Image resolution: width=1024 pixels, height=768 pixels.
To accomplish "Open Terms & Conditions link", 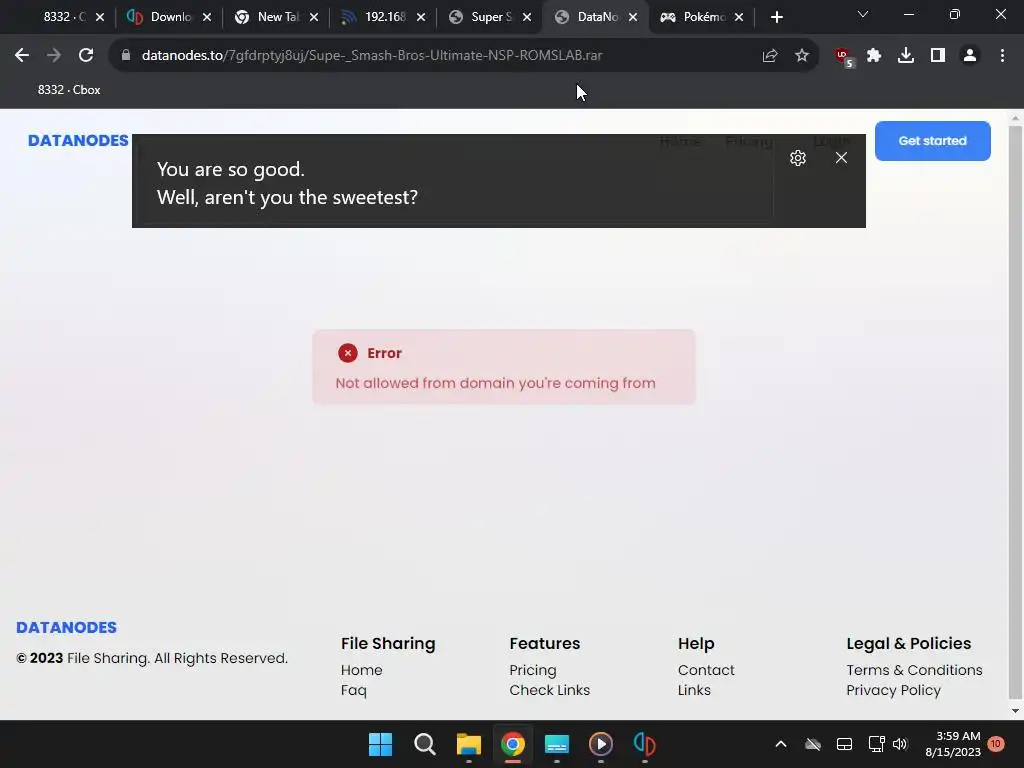I will pos(914,670).
